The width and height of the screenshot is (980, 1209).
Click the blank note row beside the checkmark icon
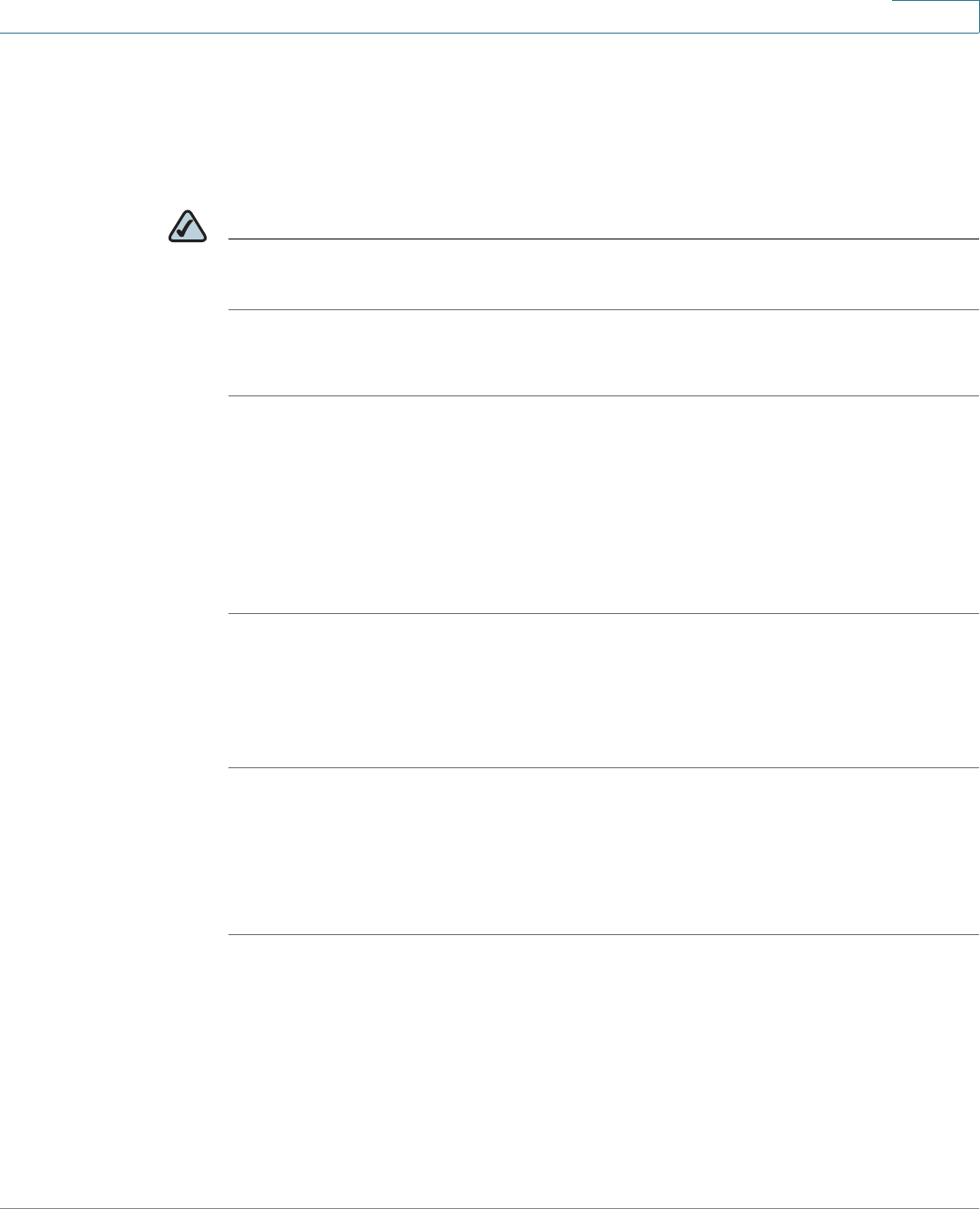coord(602,274)
